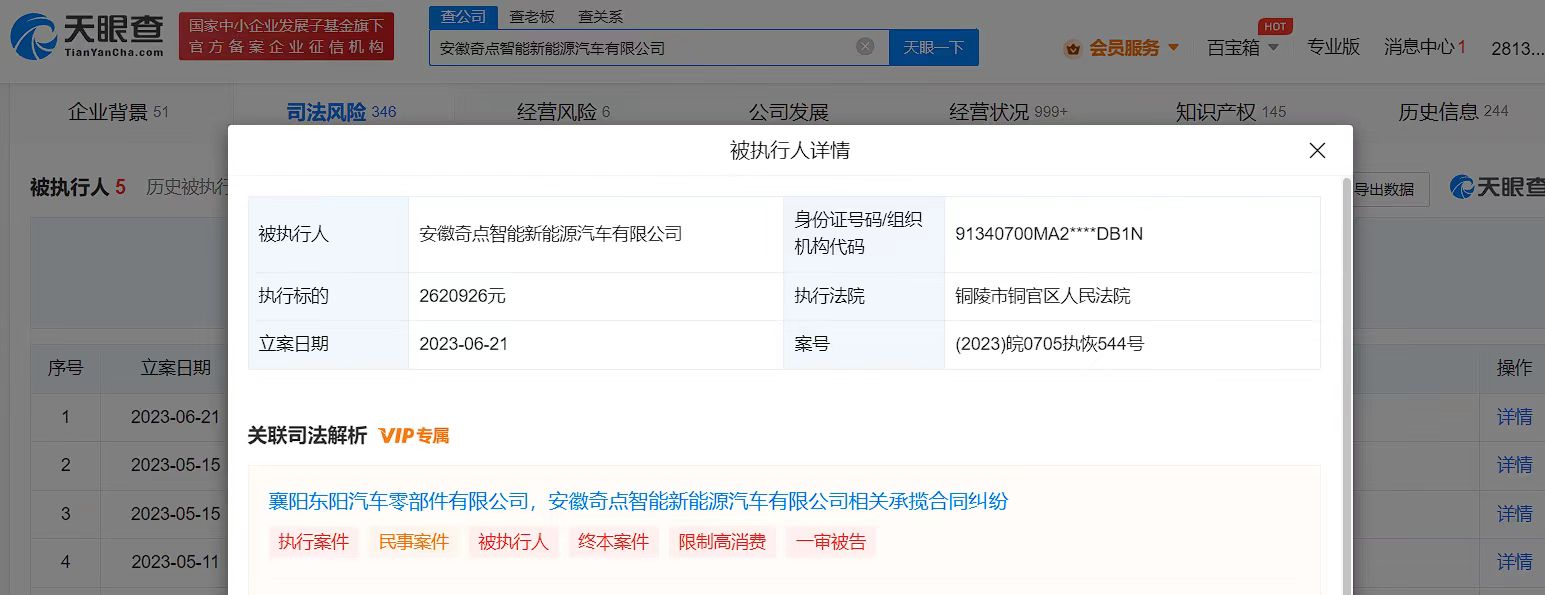Click the company name search input field
This screenshot has height=595, width=1545.
click(640, 48)
